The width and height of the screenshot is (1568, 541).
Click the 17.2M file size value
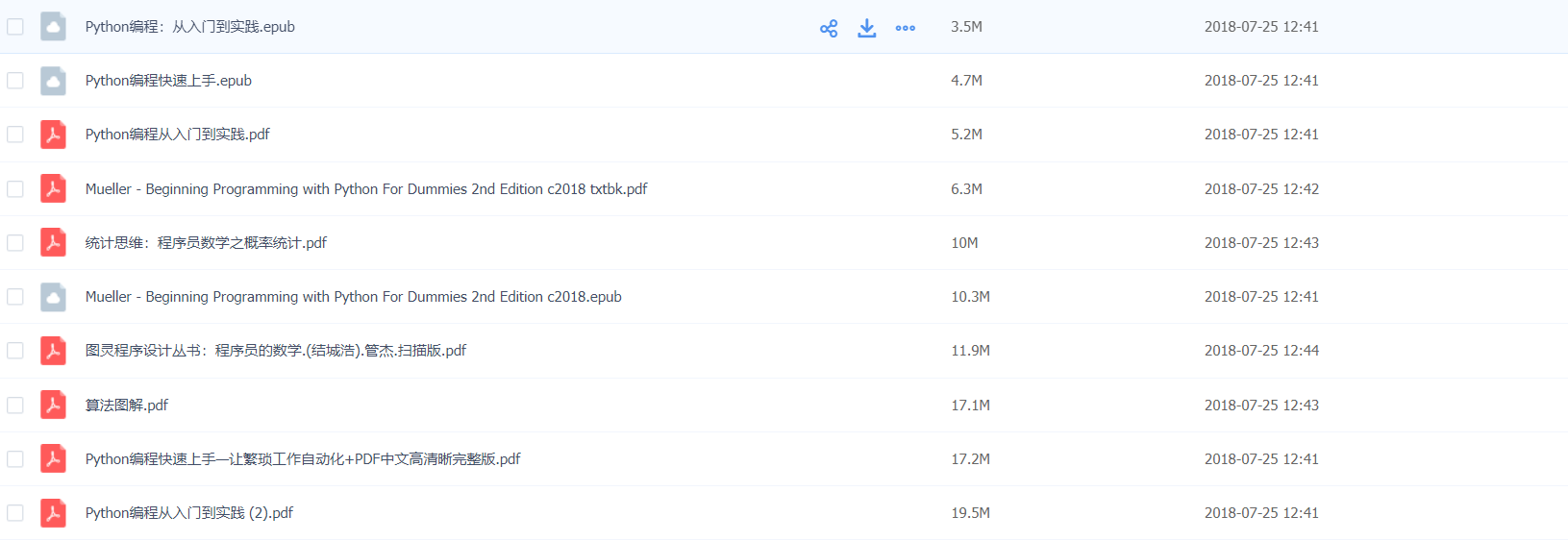970,459
